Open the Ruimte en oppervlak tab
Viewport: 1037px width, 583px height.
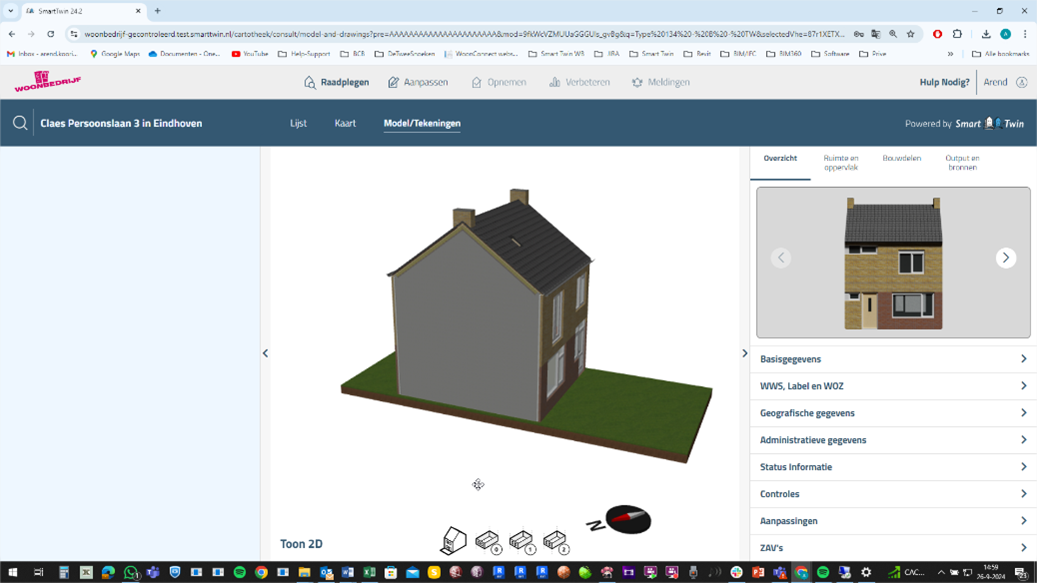coord(840,162)
